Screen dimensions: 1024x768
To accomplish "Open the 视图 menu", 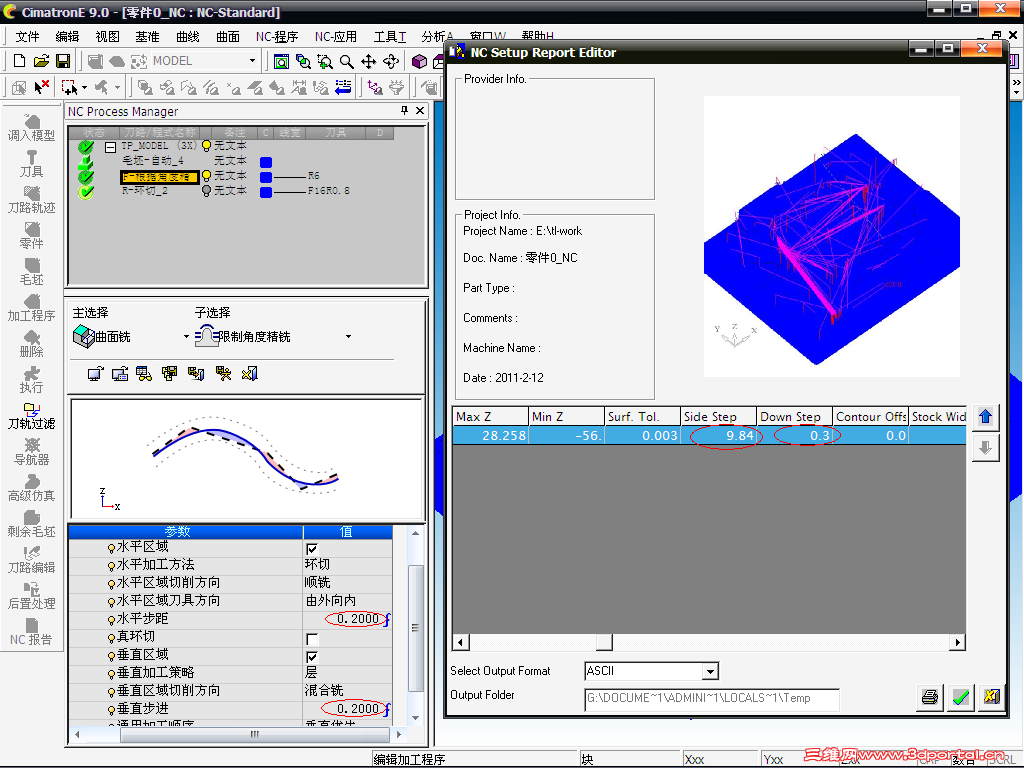I will tap(107, 37).
